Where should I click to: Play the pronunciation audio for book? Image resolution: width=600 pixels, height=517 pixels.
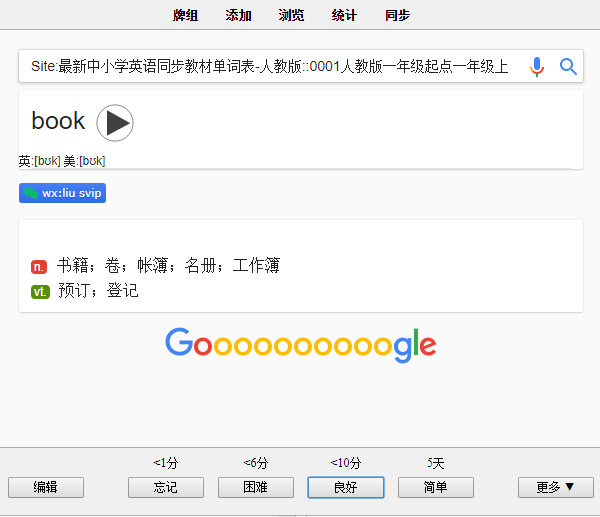click(115, 123)
